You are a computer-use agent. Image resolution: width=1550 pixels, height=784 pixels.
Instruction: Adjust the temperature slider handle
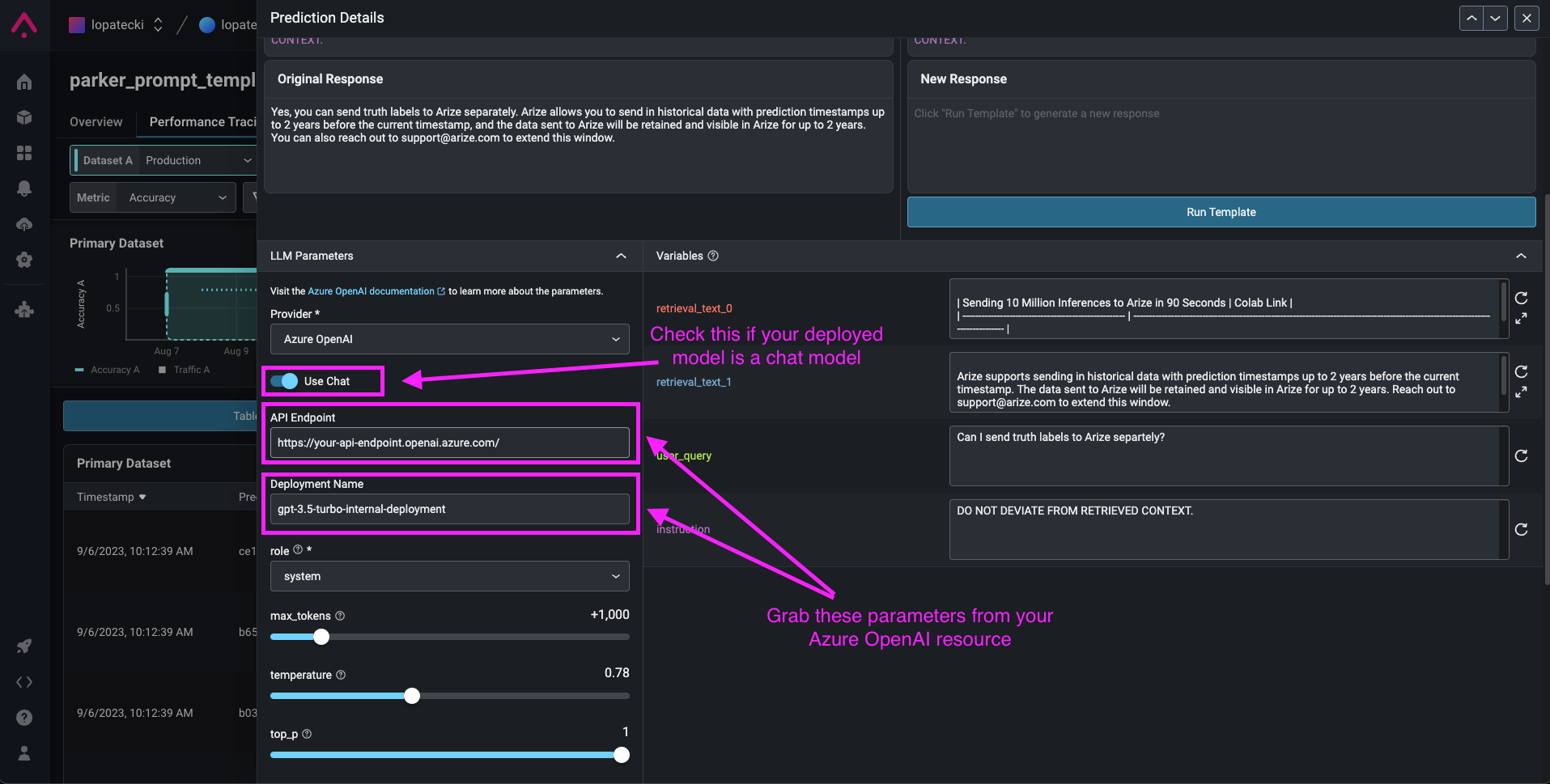412,696
